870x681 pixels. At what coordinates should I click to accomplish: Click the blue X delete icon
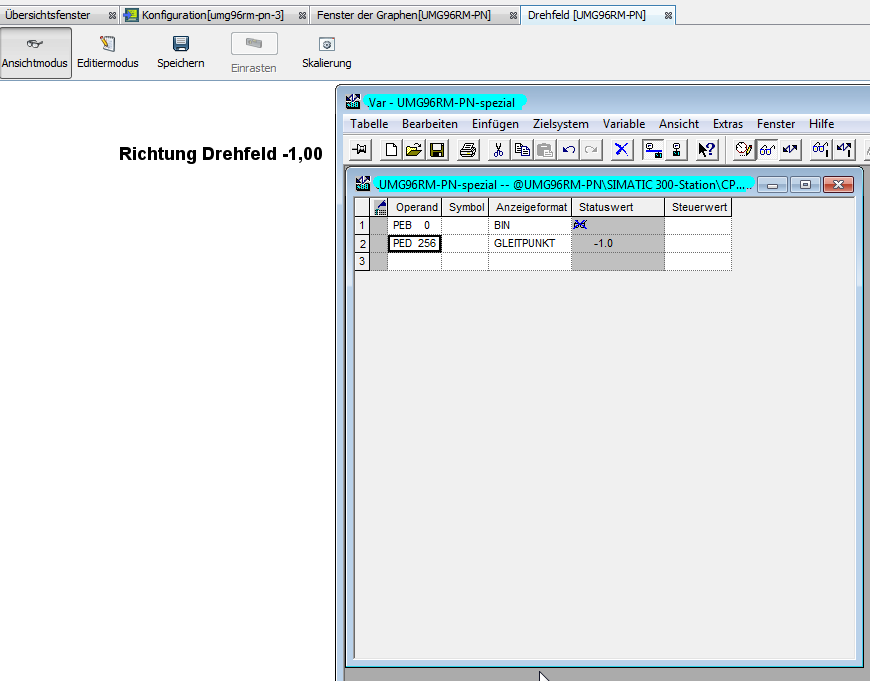[x=621, y=150]
